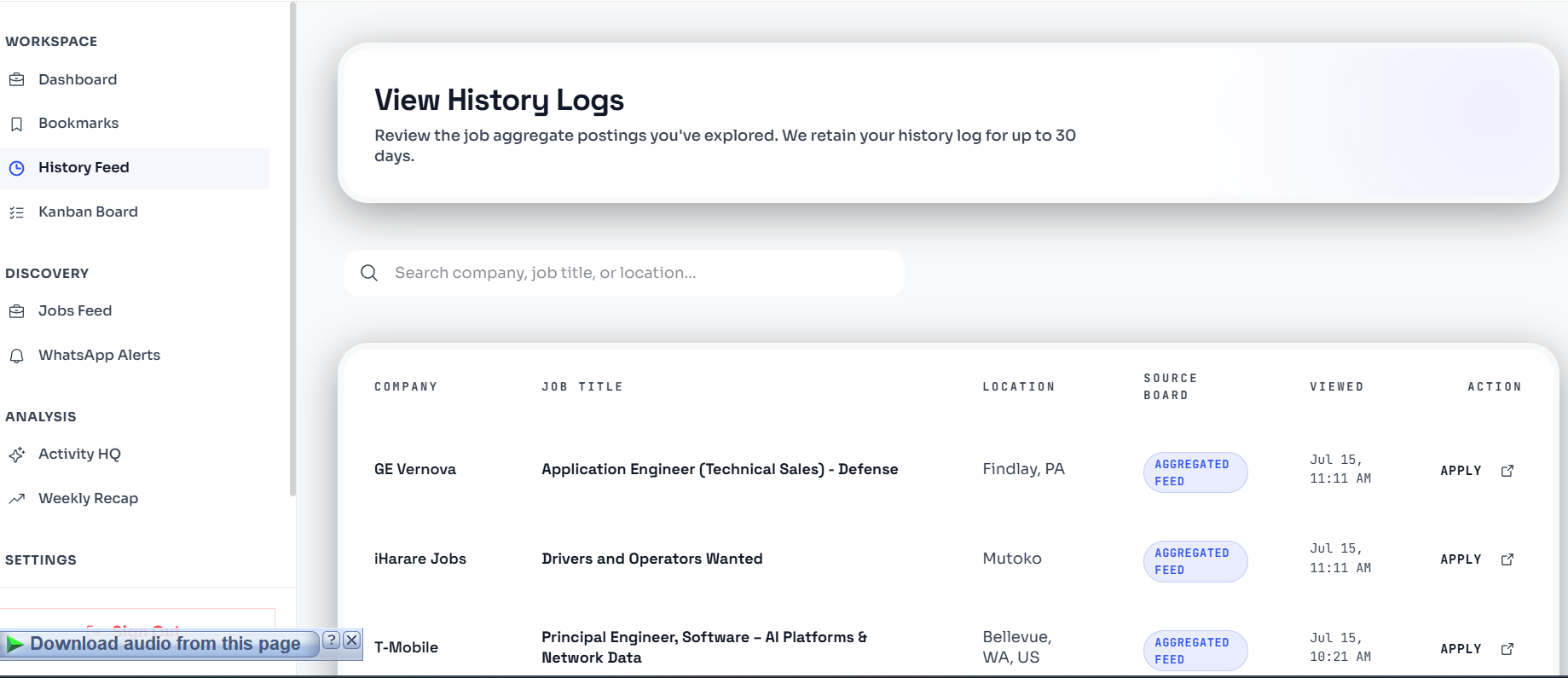This screenshot has width=1568, height=678.
Task: Click external link icon for T-Mobile row
Action: pos(1507,649)
